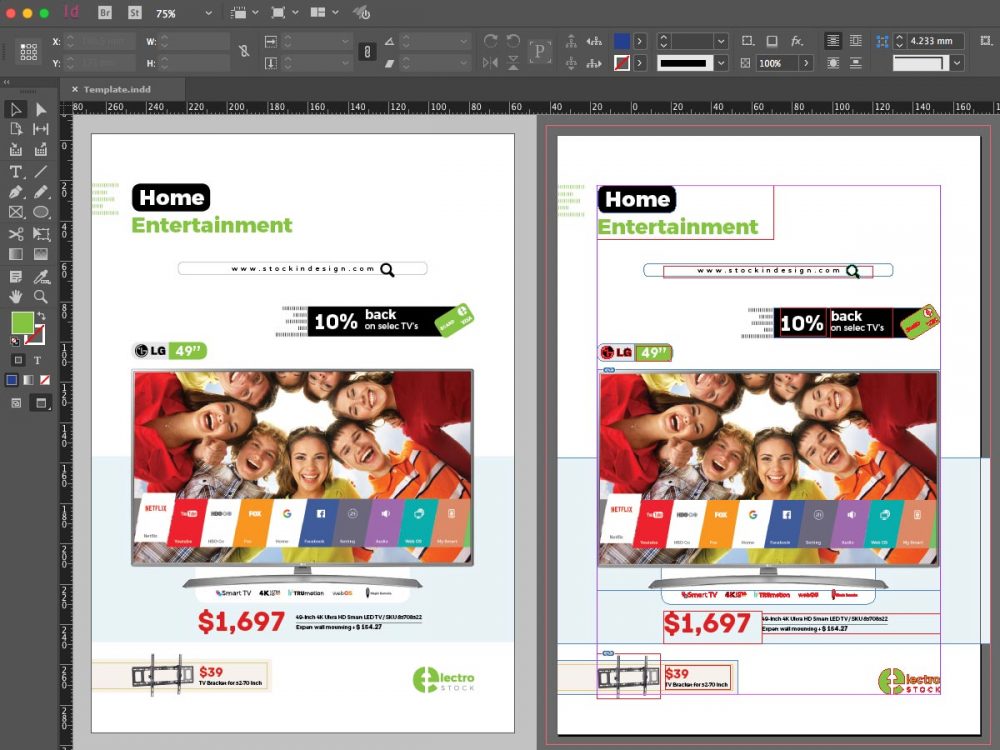Toggle formatting affects text

click(38, 360)
